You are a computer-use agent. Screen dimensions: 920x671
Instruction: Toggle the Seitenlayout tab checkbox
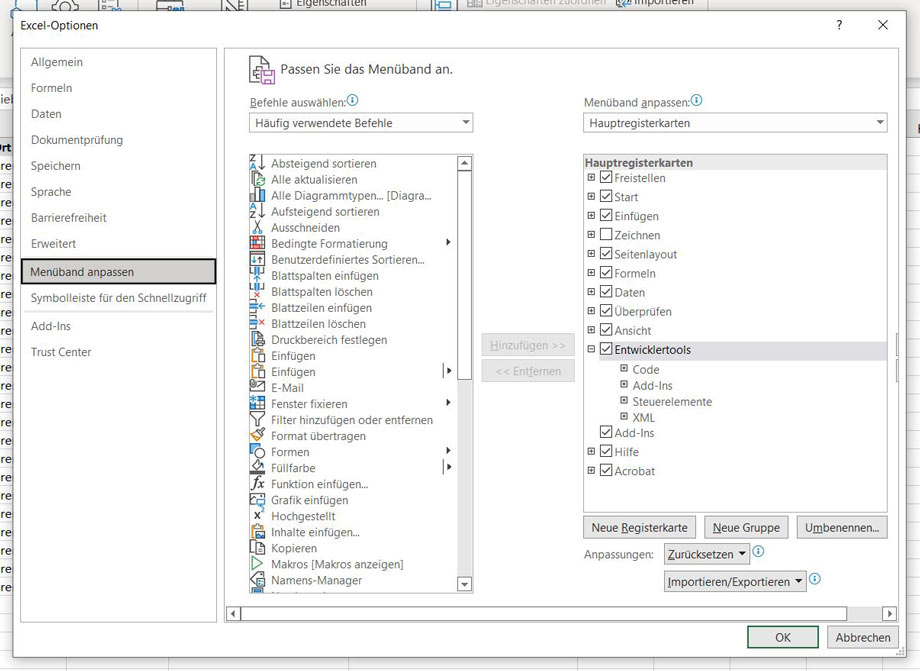[x=606, y=254]
